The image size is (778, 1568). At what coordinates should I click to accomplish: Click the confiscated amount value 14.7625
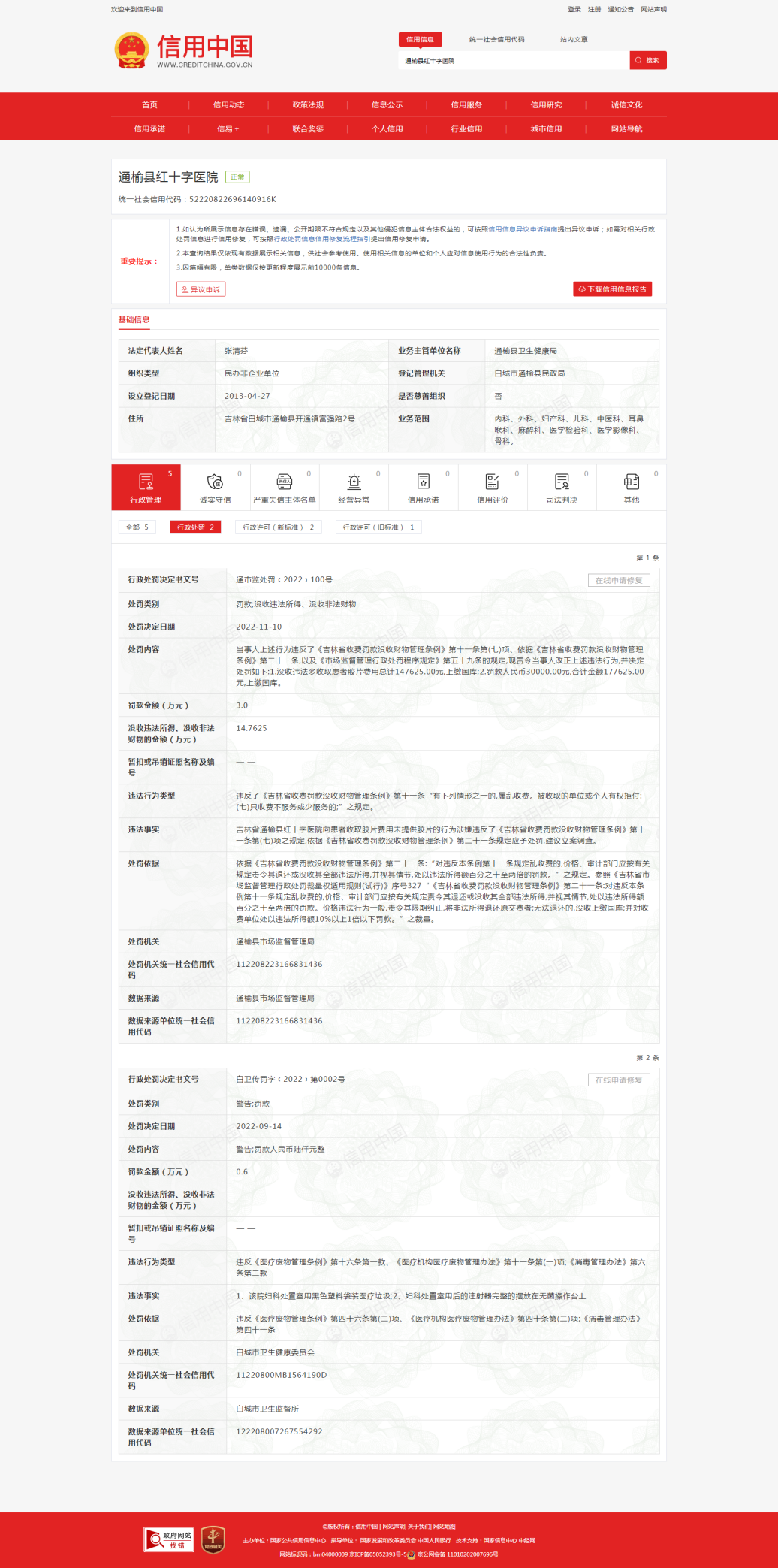(x=251, y=728)
